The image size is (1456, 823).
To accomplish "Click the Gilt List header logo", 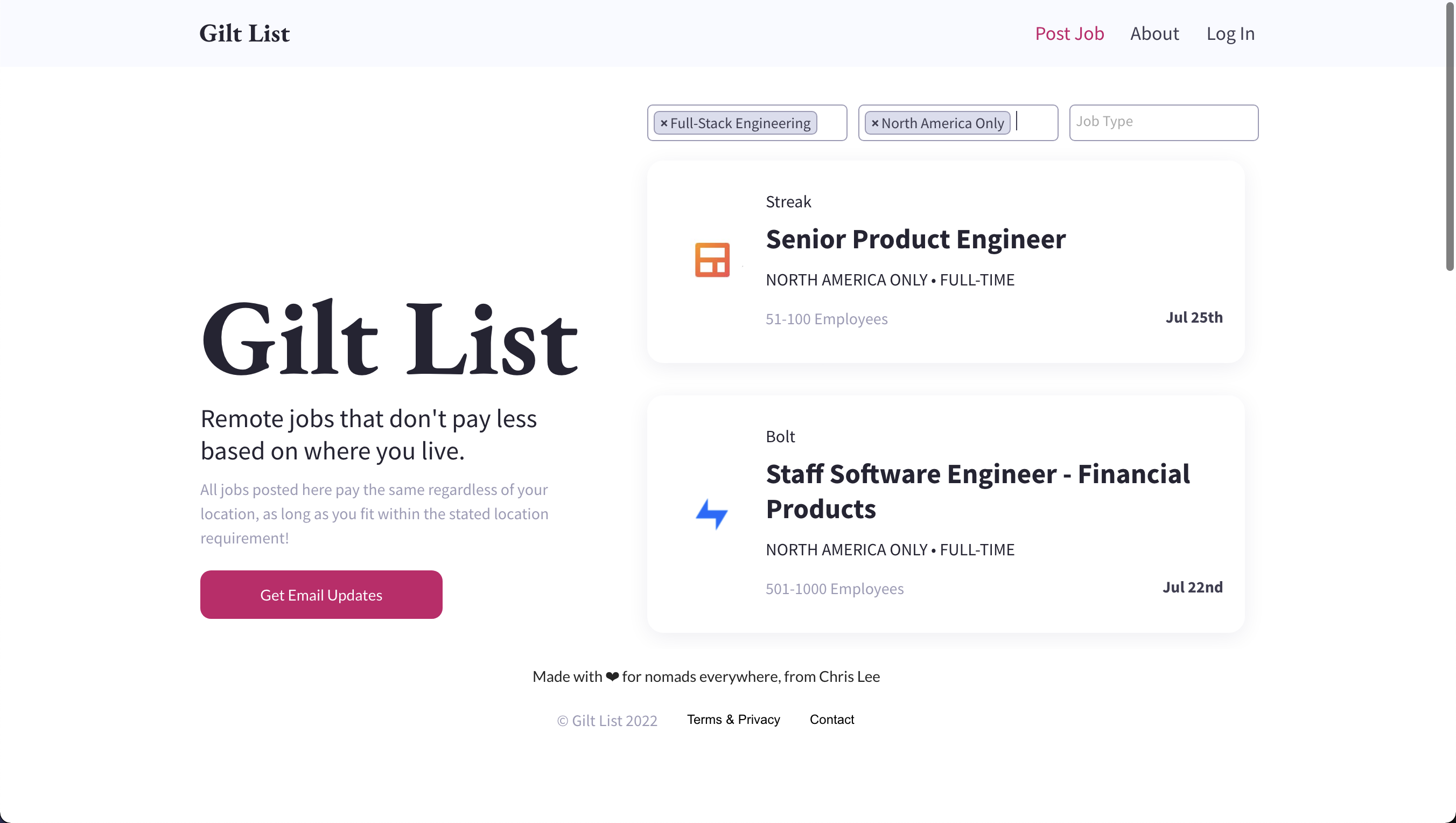I will coord(244,33).
